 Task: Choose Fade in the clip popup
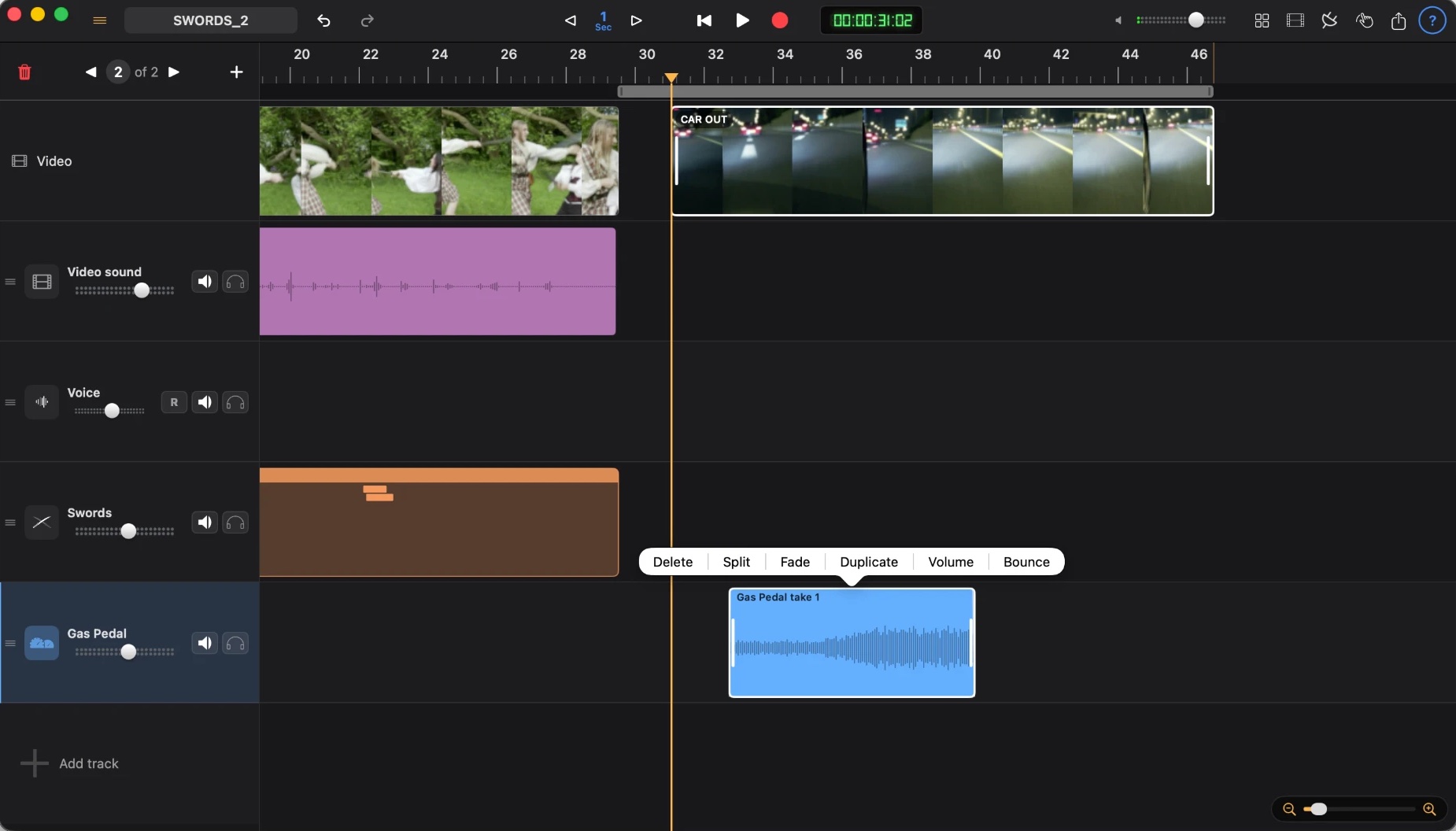795,562
